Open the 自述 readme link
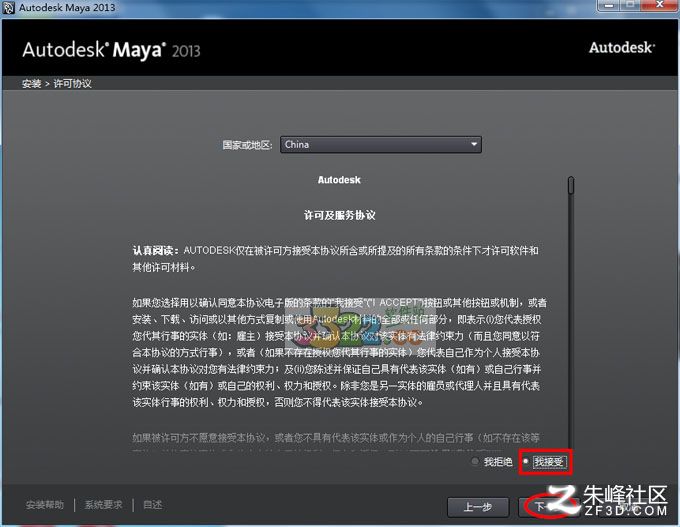Viewport: 680px width, 527px height. point(153,504)
